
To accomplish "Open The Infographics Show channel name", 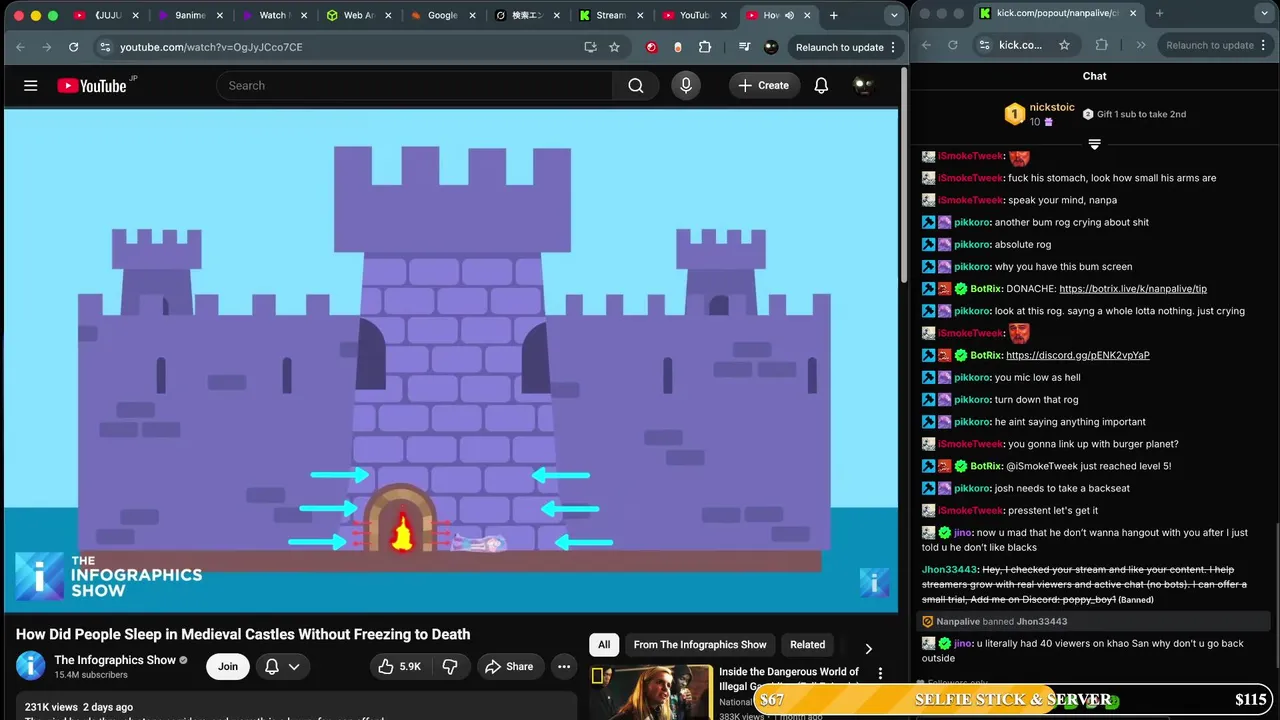I will (x=115, y=660).
